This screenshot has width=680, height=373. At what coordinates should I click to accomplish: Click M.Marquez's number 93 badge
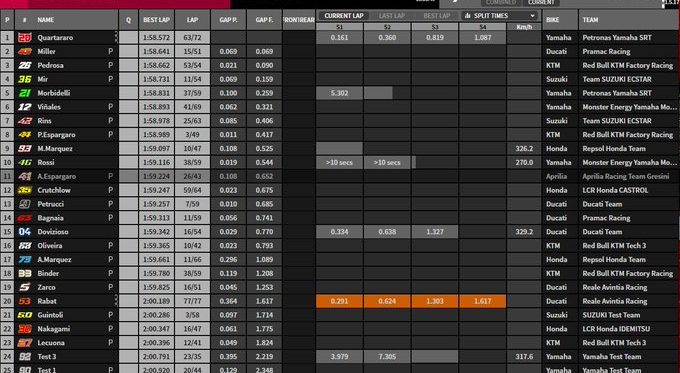tap(25, 148)
